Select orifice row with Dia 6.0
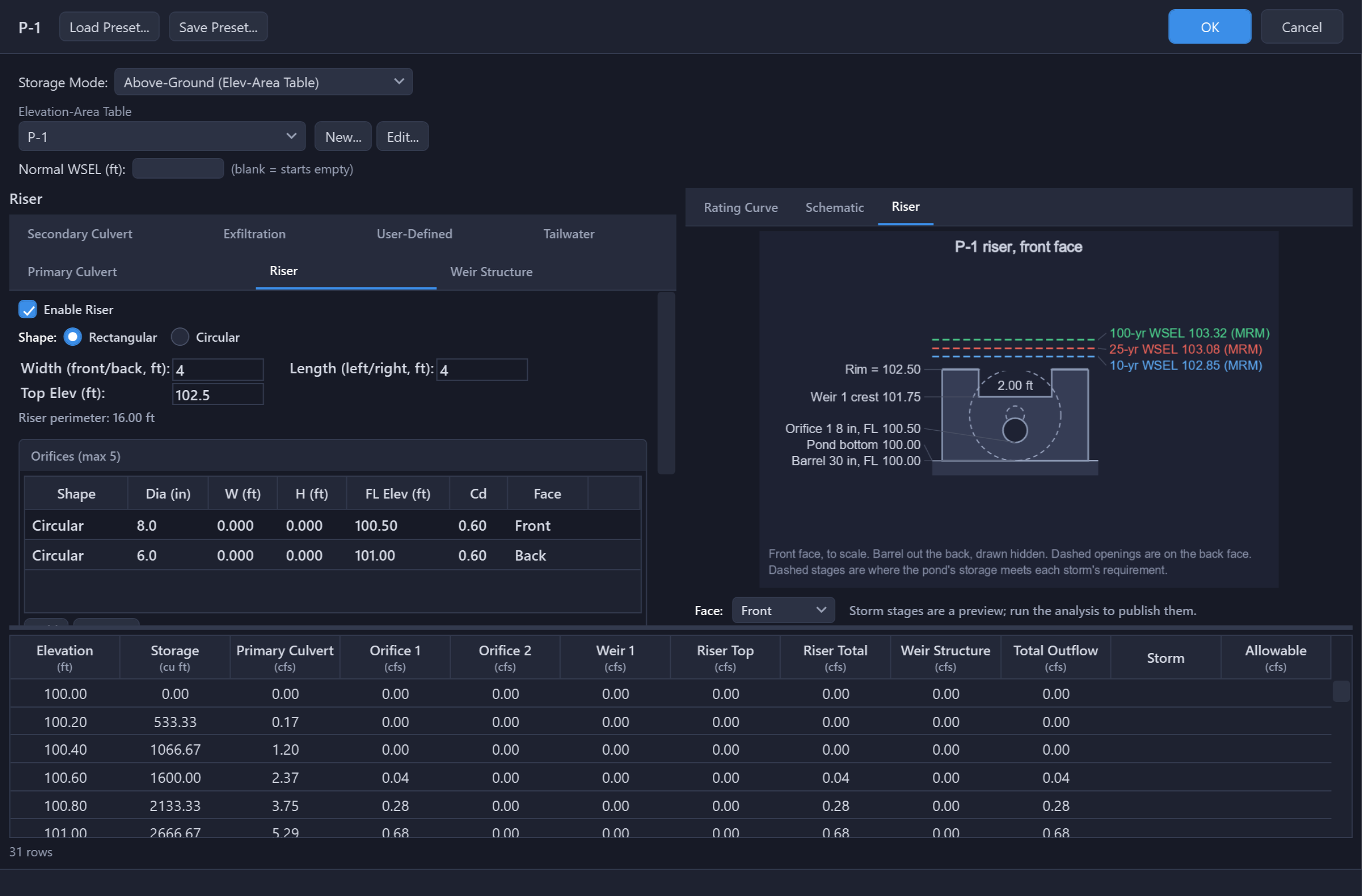Viewport: 1362px width, 896px height. click(x=333, y=555)
